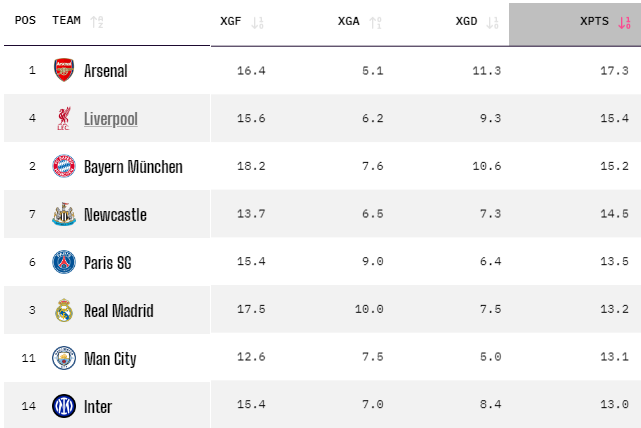Click the Real Madrid club crest
The width and height of the screenshot is (641, 428).
pyautogui.click(x=64, y=310)
